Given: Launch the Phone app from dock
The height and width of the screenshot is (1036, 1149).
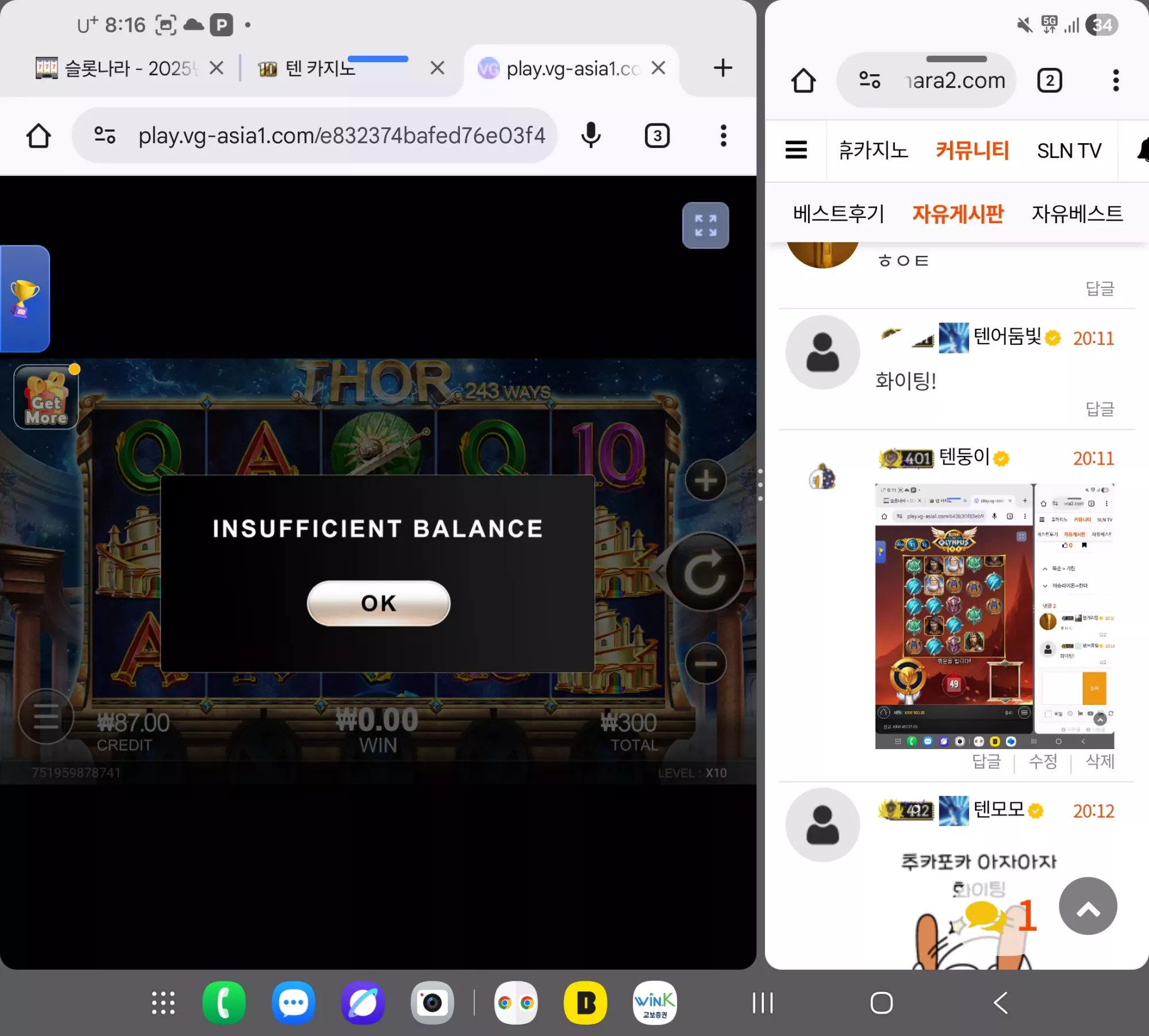Looking at the screenshot, I should (x=224, y=1003).
